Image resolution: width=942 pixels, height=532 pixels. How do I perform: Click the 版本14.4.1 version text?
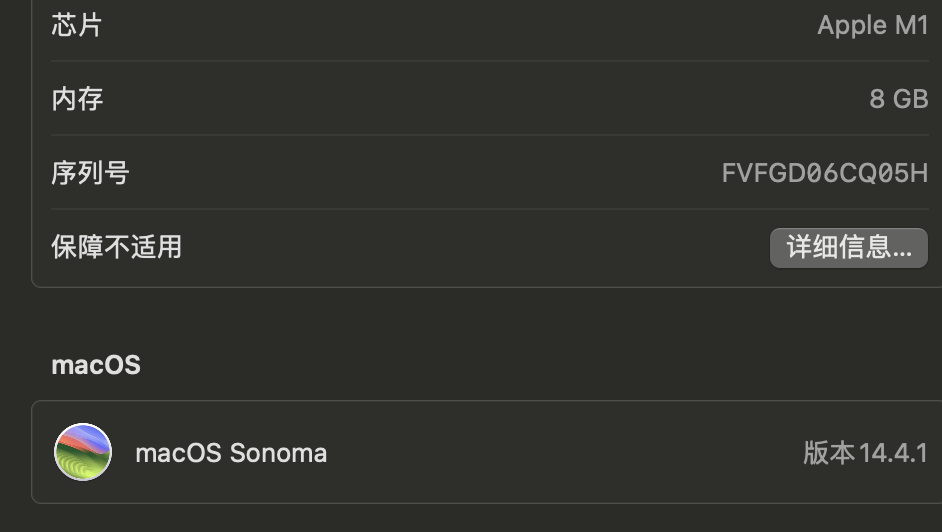[865, 453]
